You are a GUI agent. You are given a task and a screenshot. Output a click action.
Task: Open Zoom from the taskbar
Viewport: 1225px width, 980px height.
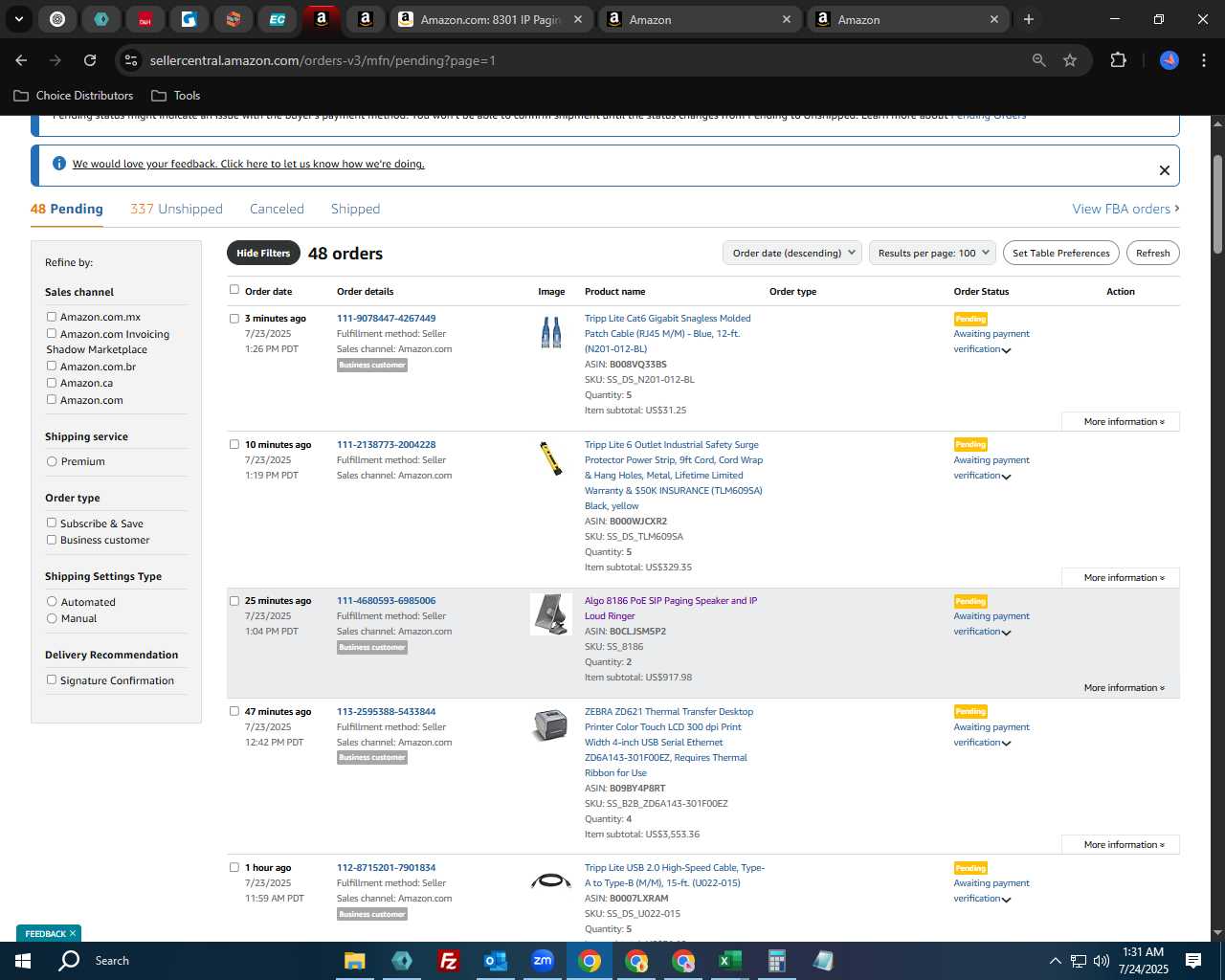pyautogui.click(x=543, y=961)
